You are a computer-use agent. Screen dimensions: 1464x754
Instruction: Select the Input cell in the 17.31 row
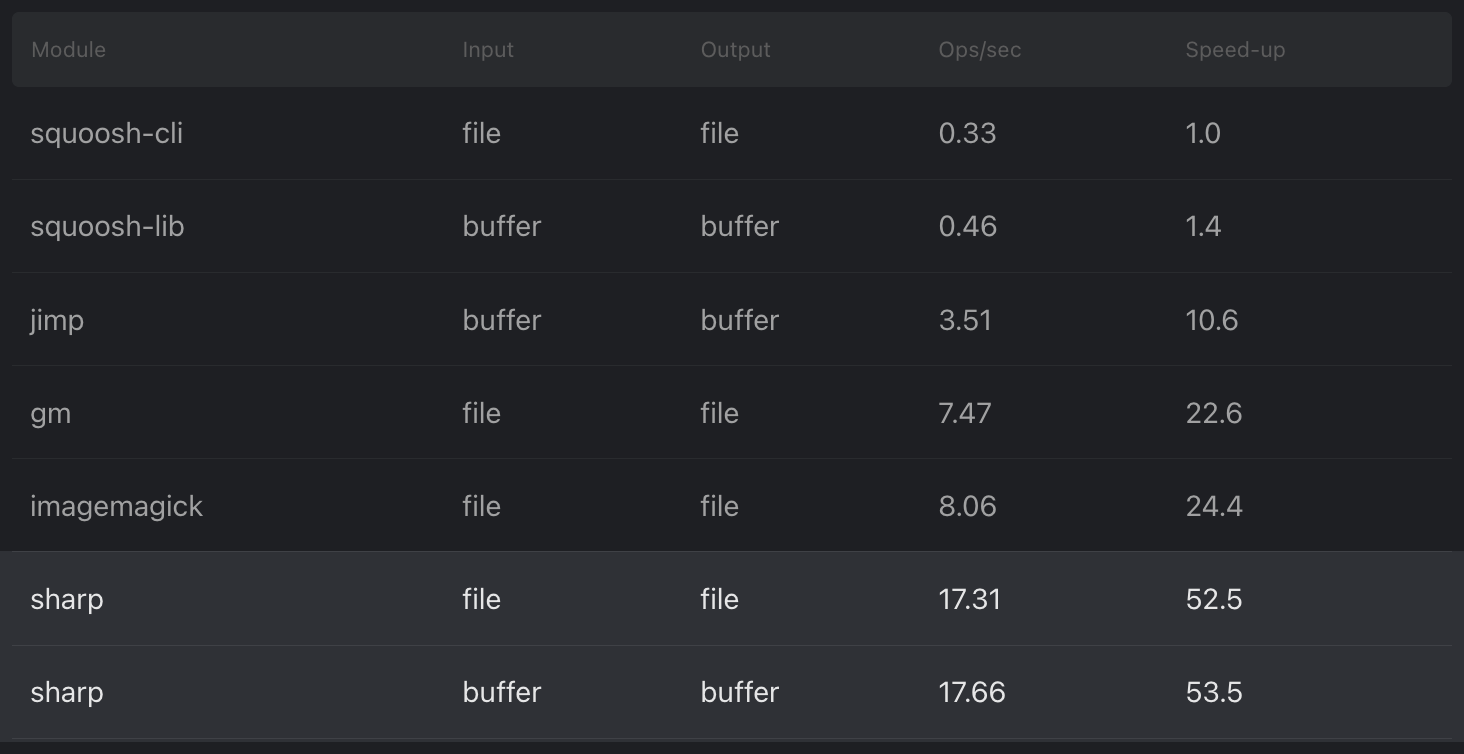pyautogui.click(x=481, y=600)
